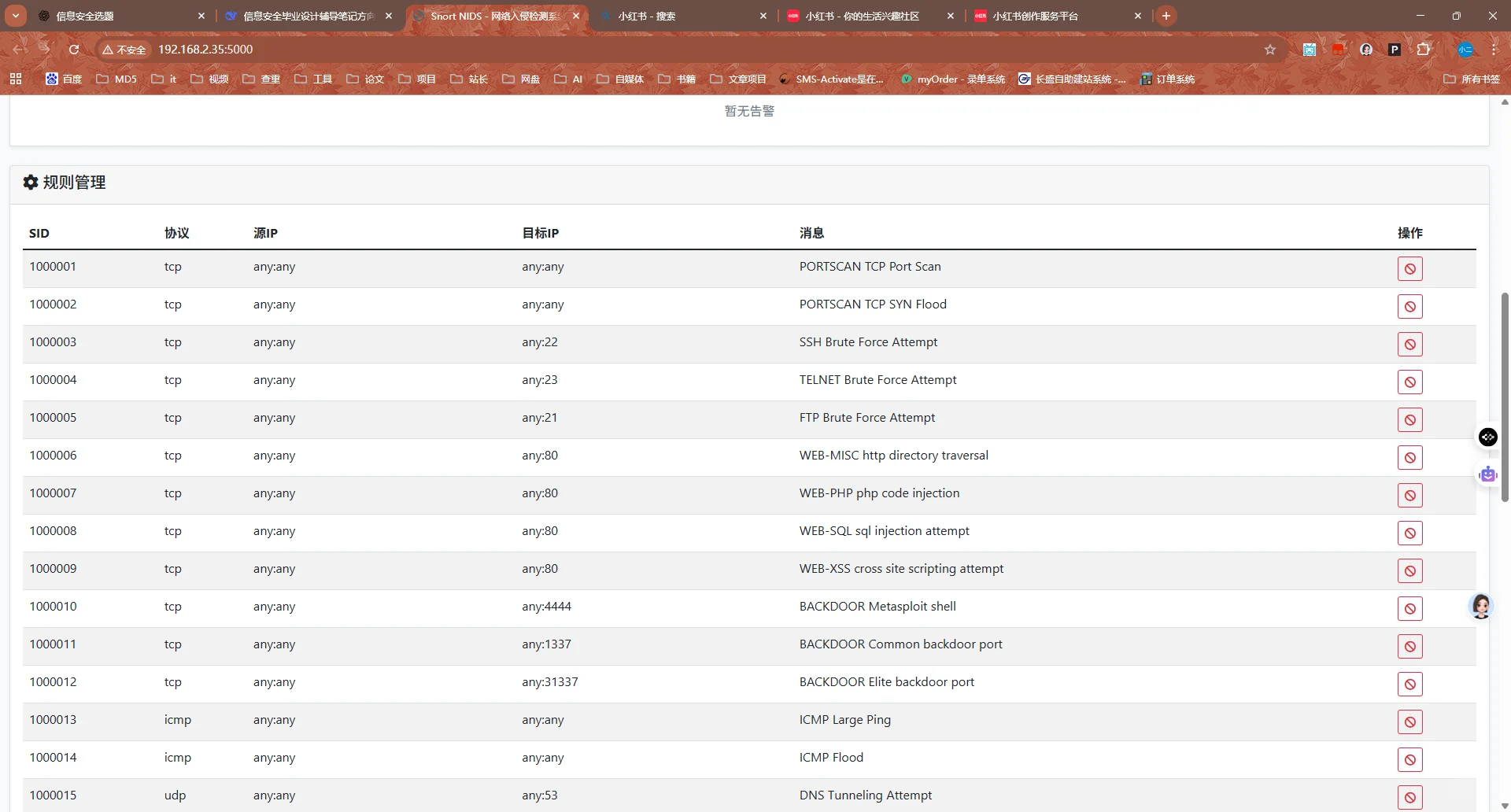Disable rule FTP Brute Force Attempt
The width and height of the screenshot is (1511, 812).
coord(1409,420)
